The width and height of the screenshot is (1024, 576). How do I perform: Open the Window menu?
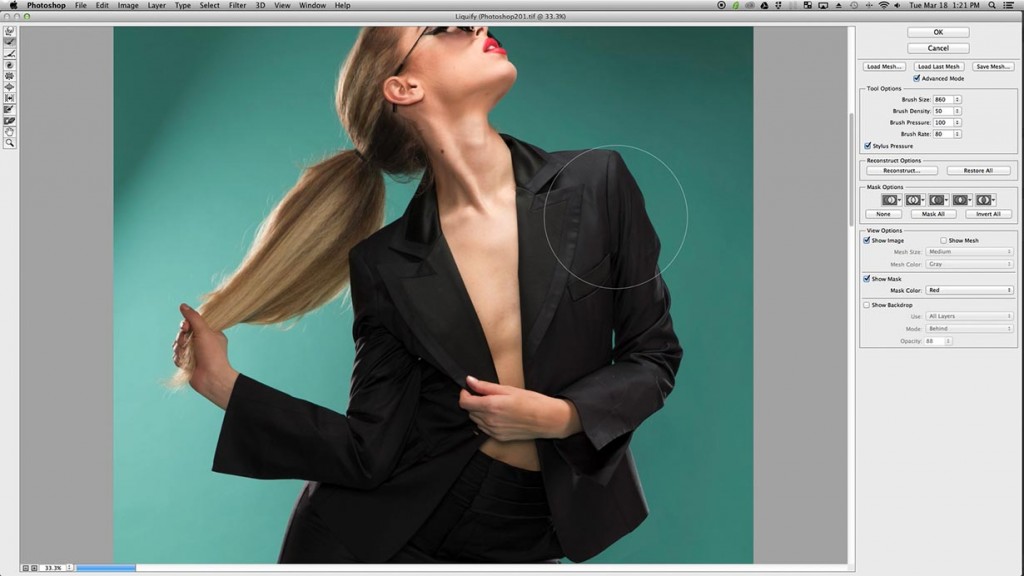tap(312, 5)
